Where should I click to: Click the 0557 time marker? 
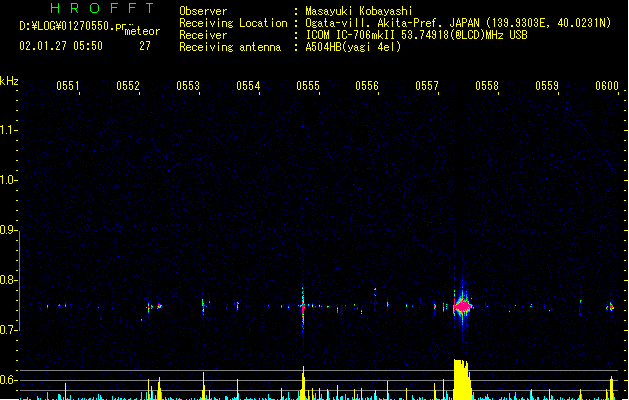pyautogui.click(x=427, y=86)
